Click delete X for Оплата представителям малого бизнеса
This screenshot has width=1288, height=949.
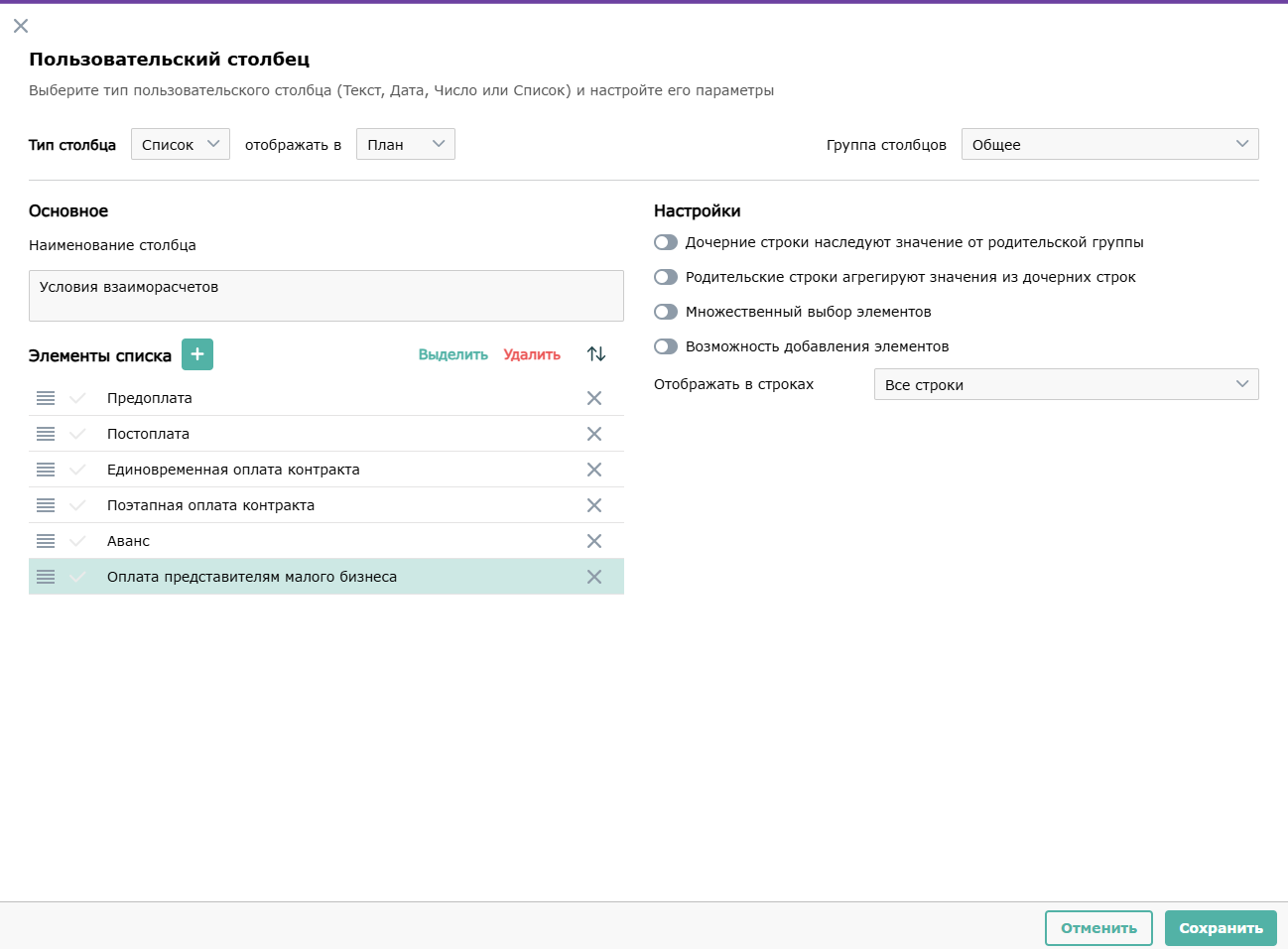coord(594,577)
